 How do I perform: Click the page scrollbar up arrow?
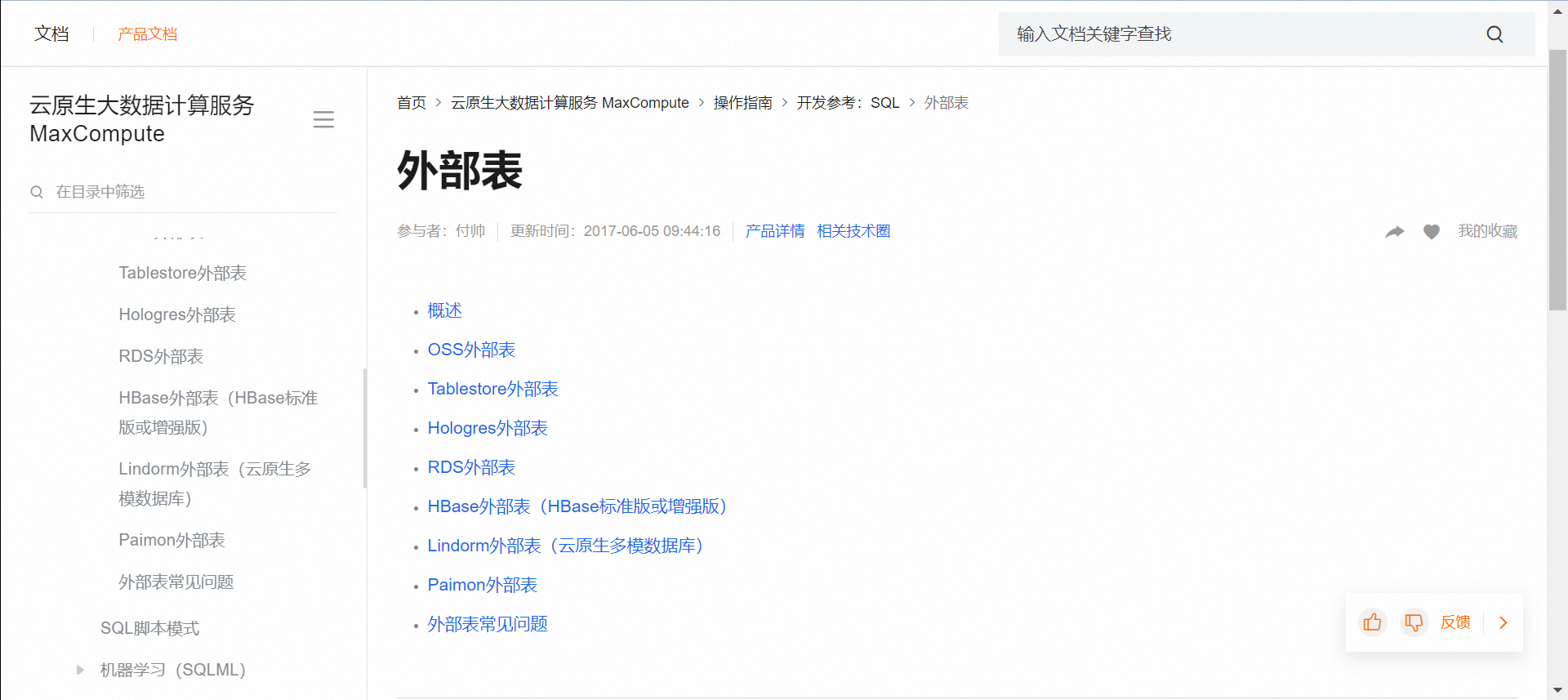coord(1557,11)
